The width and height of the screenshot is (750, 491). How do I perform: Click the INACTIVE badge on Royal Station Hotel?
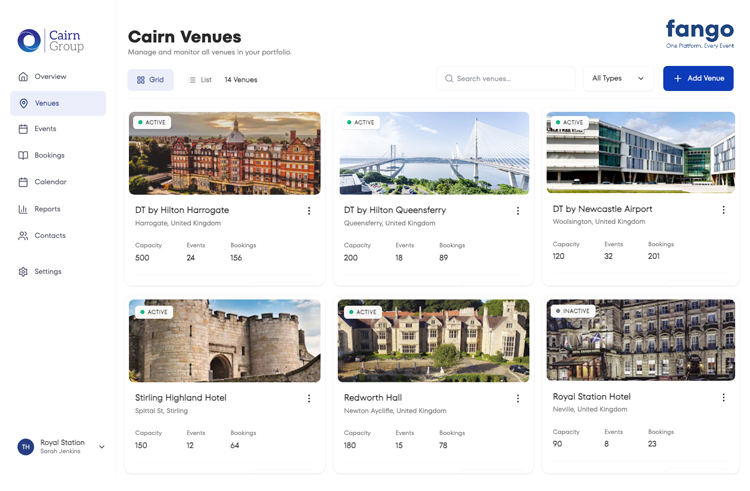pos(573,311)
